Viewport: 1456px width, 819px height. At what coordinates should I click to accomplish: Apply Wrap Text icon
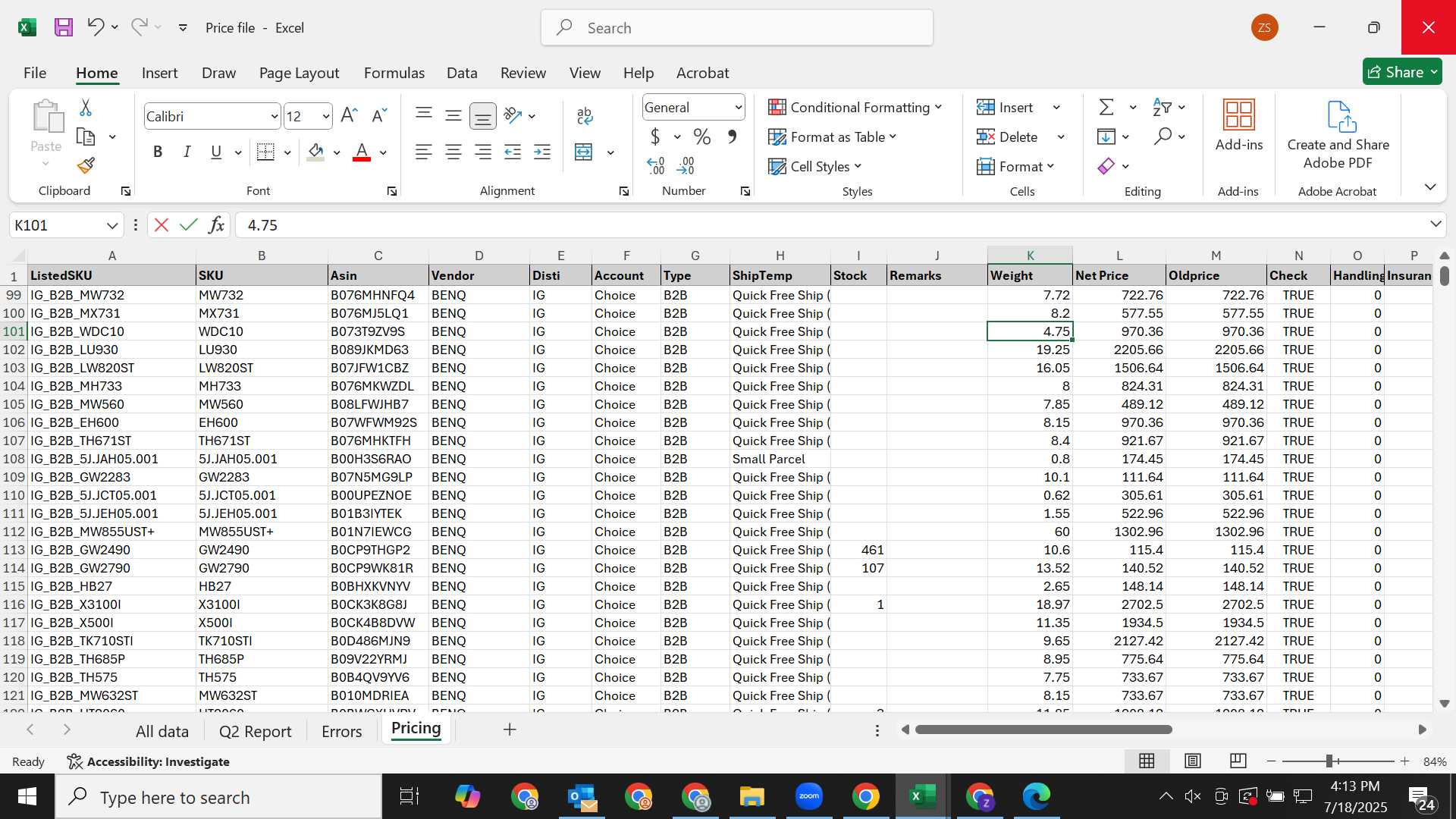584,115
